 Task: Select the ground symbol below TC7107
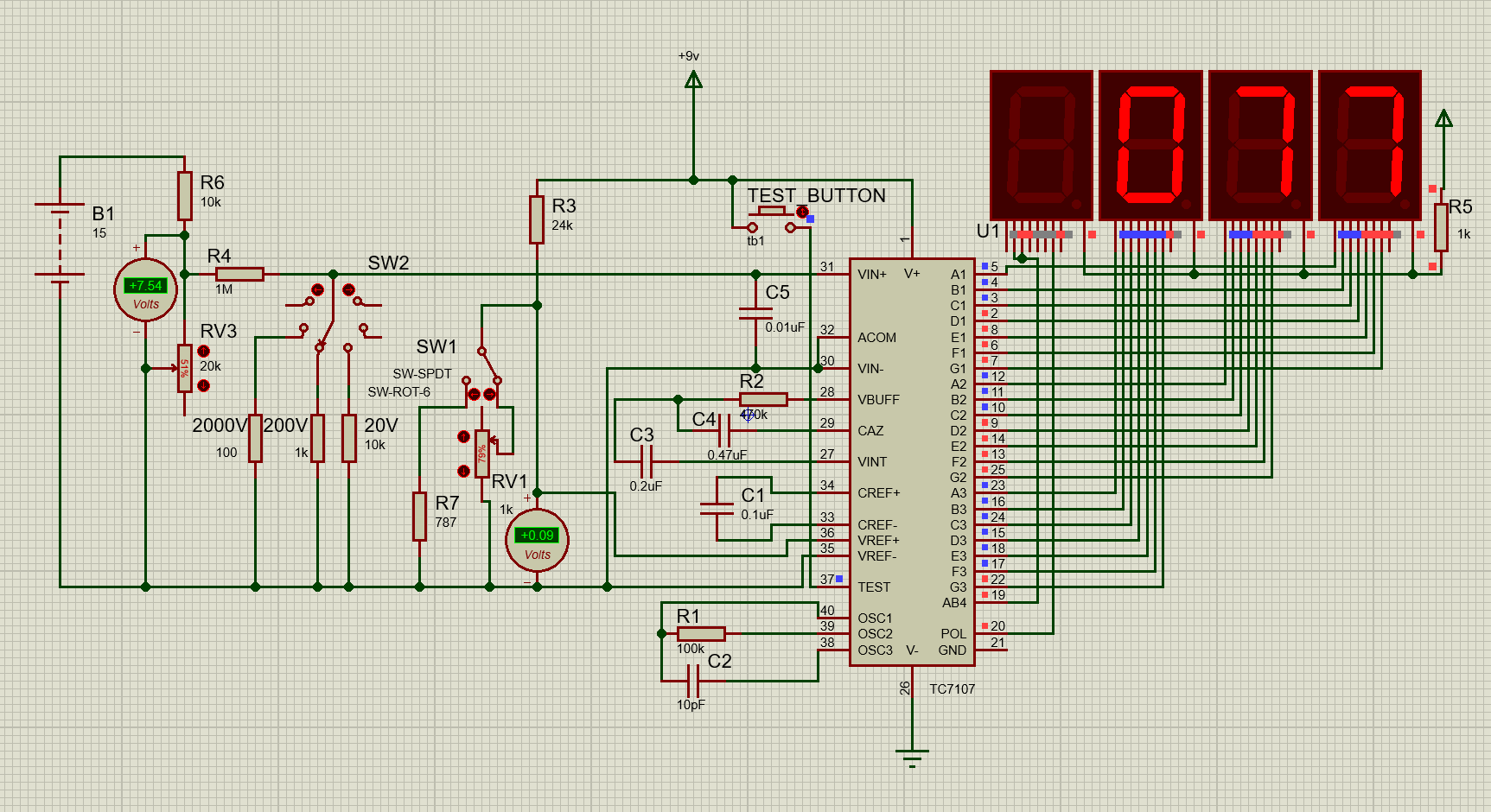912,756
